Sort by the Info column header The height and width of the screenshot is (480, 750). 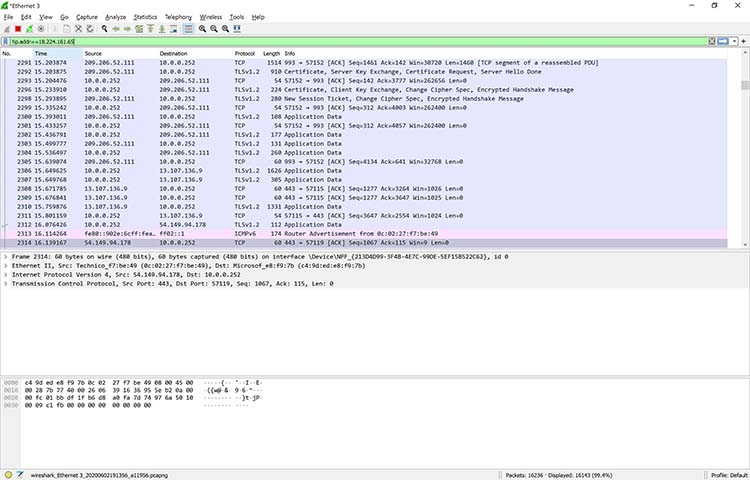(505, 54)
